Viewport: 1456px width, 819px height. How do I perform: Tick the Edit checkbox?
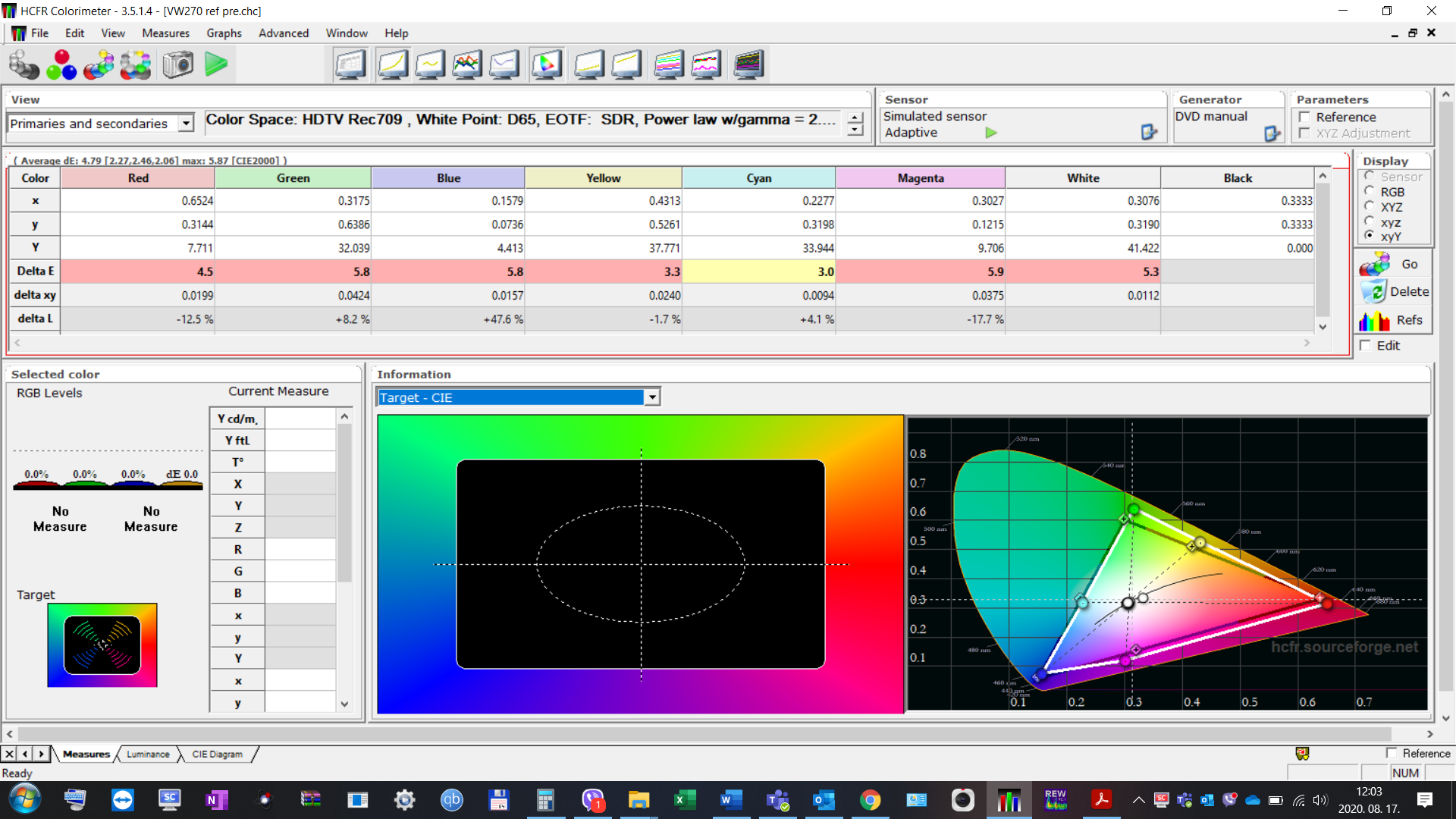pos(1366,346)
